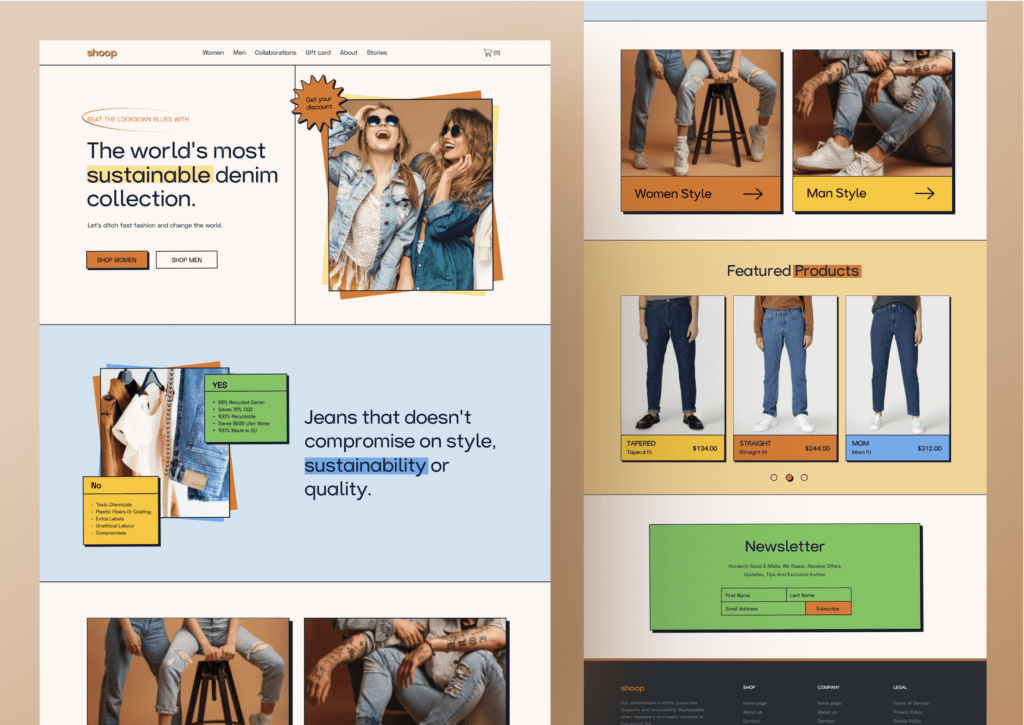Screen dimensions: 1024x725
Task: Click the highlighted word 'sustainable' in headline
Action: (x=148, y=175)
